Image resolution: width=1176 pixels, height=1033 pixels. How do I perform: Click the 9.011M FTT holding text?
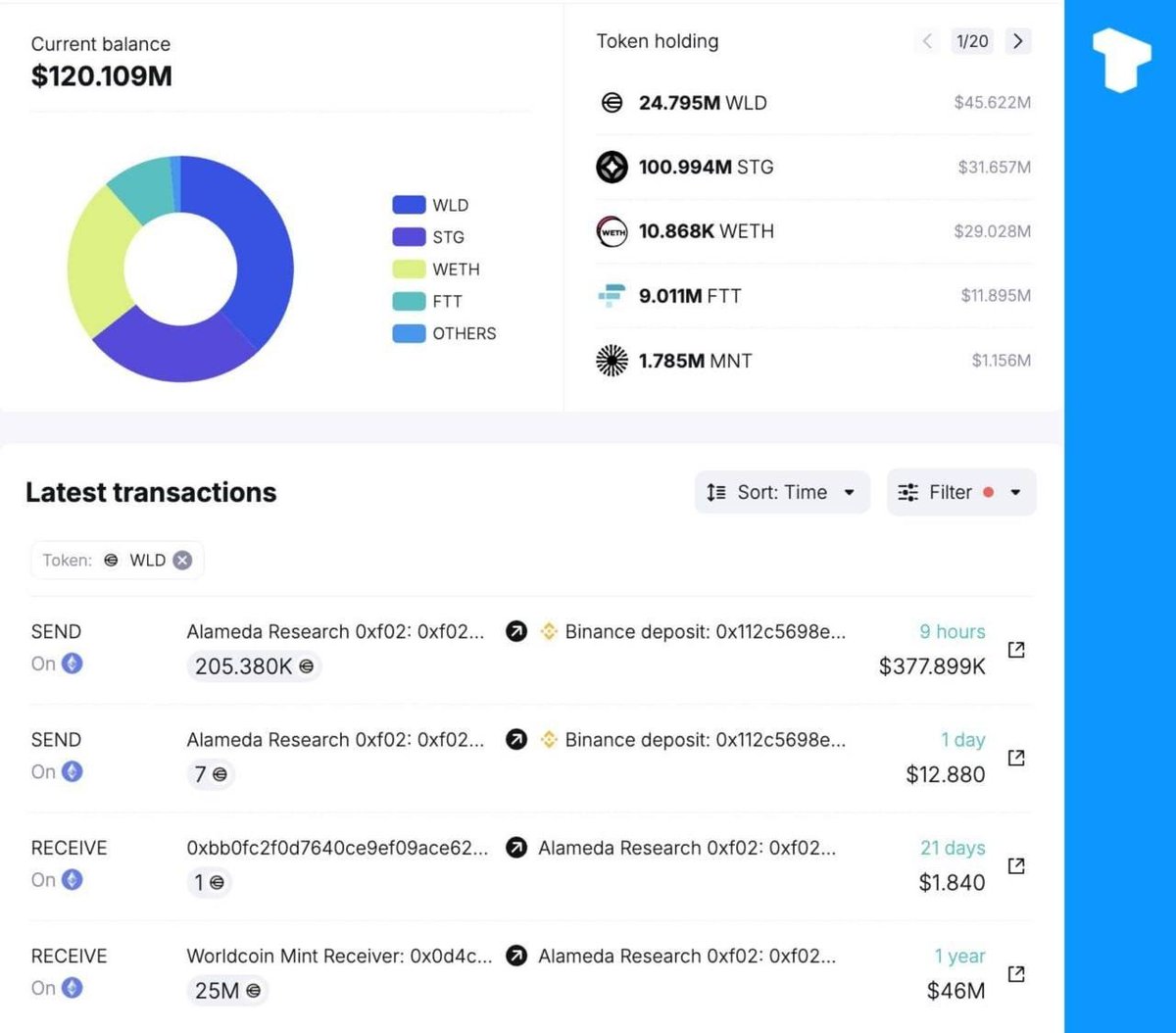coord(690,295)
